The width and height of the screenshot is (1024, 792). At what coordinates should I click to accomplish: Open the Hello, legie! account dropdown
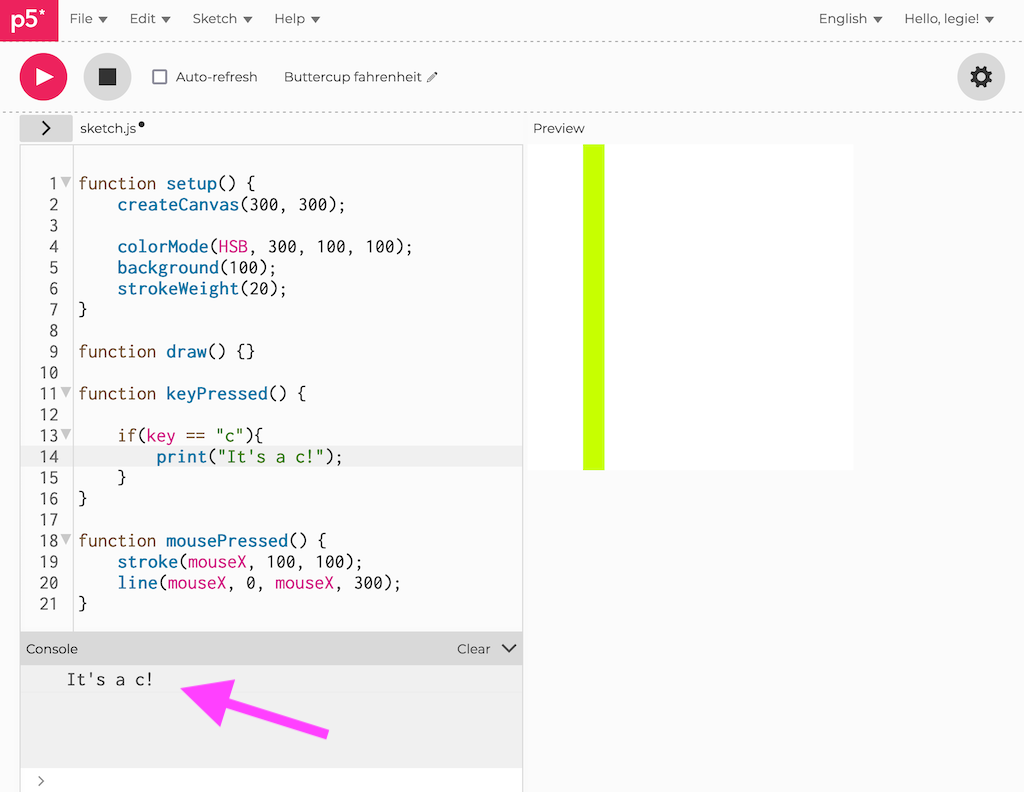(x=949, y=19)
